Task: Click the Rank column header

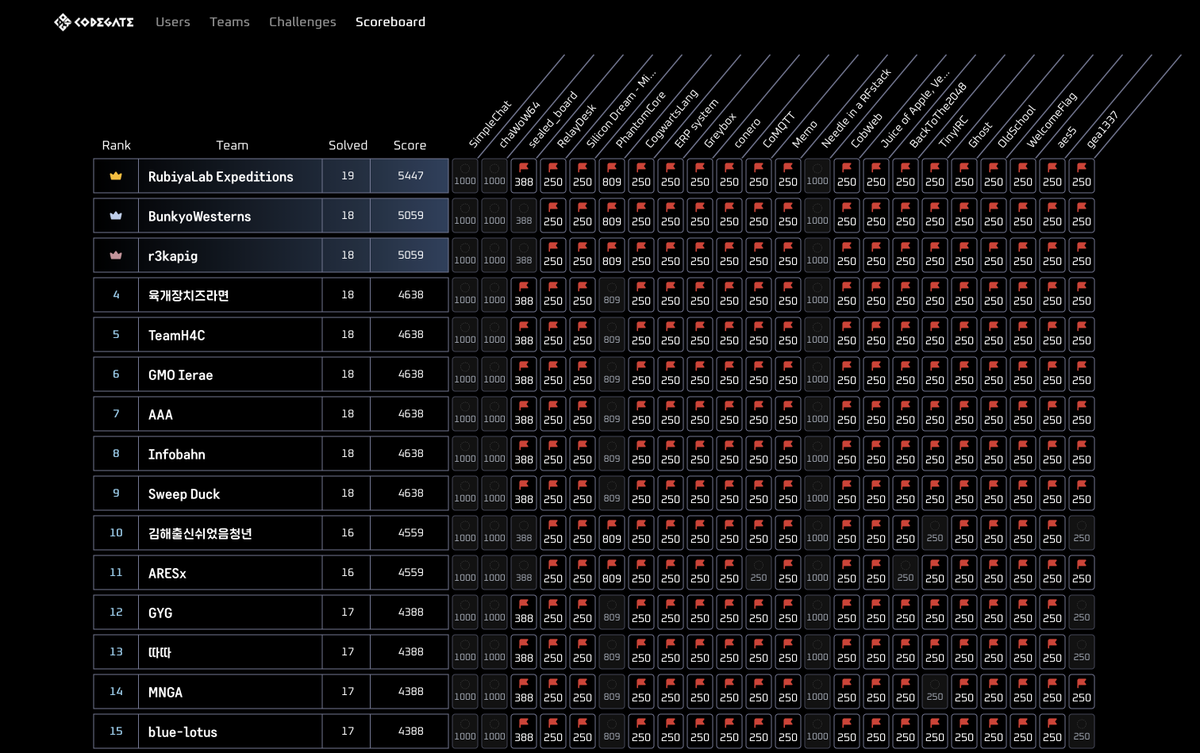Action: coord(116,145)
